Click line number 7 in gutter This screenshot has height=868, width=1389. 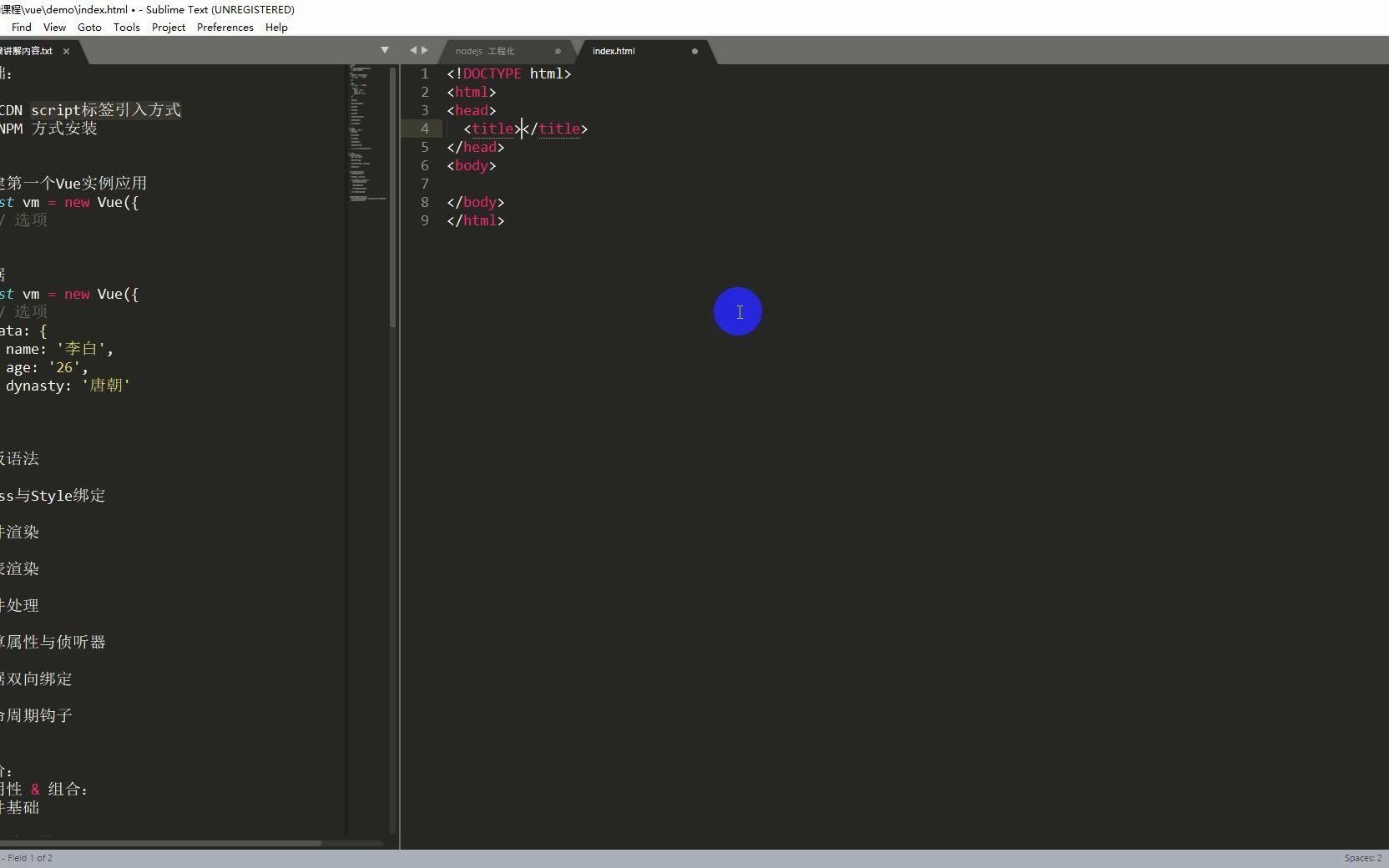[x=424, y=184]
